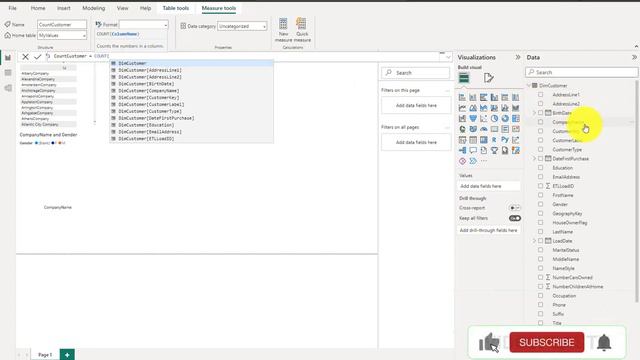The width and height of the screenshot is (640, 360).
Task: Open the Modeling ribbon tab
Action: [94, 8]
